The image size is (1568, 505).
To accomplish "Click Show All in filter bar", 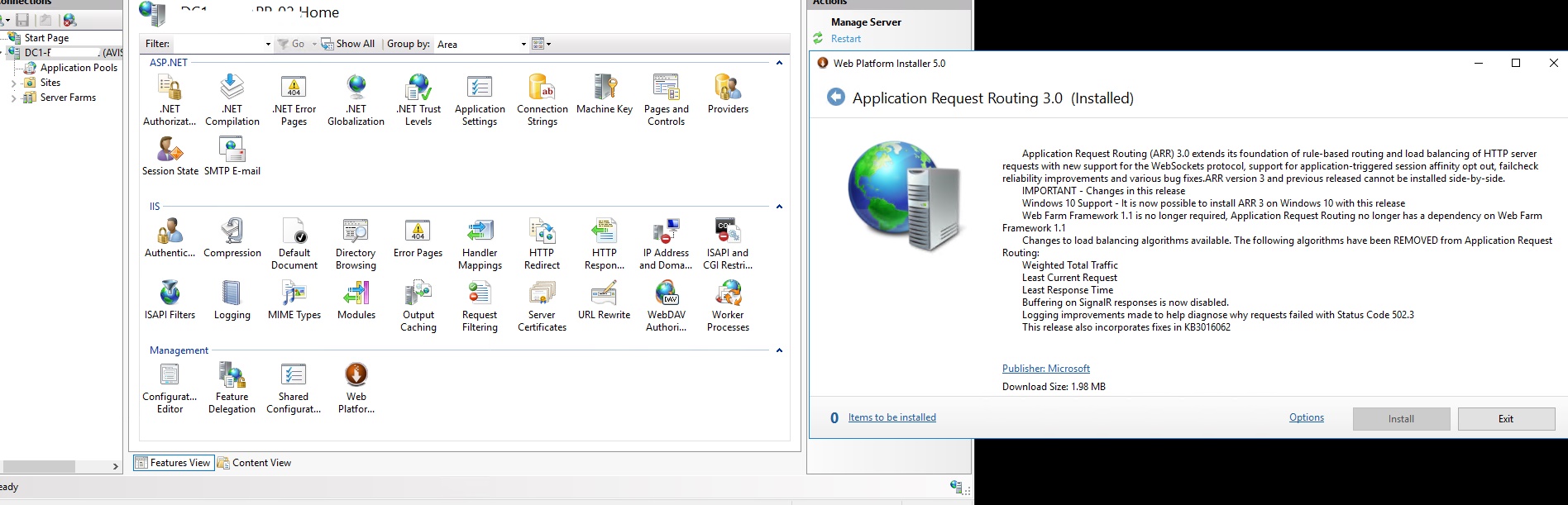I will click(x=348, y=44).
